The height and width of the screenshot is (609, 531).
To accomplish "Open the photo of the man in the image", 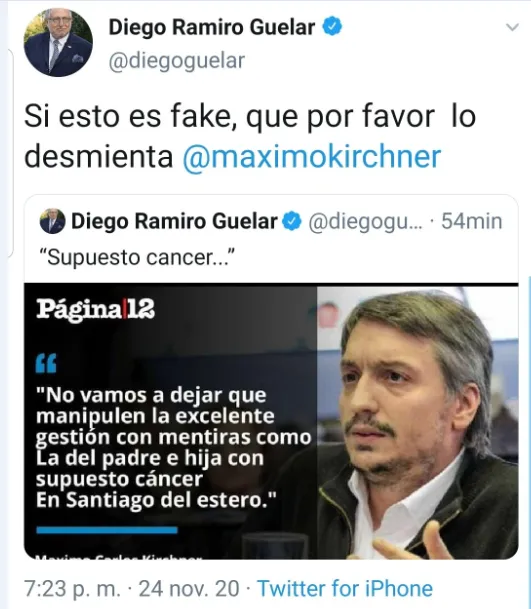I will click(x=418, y=423).
